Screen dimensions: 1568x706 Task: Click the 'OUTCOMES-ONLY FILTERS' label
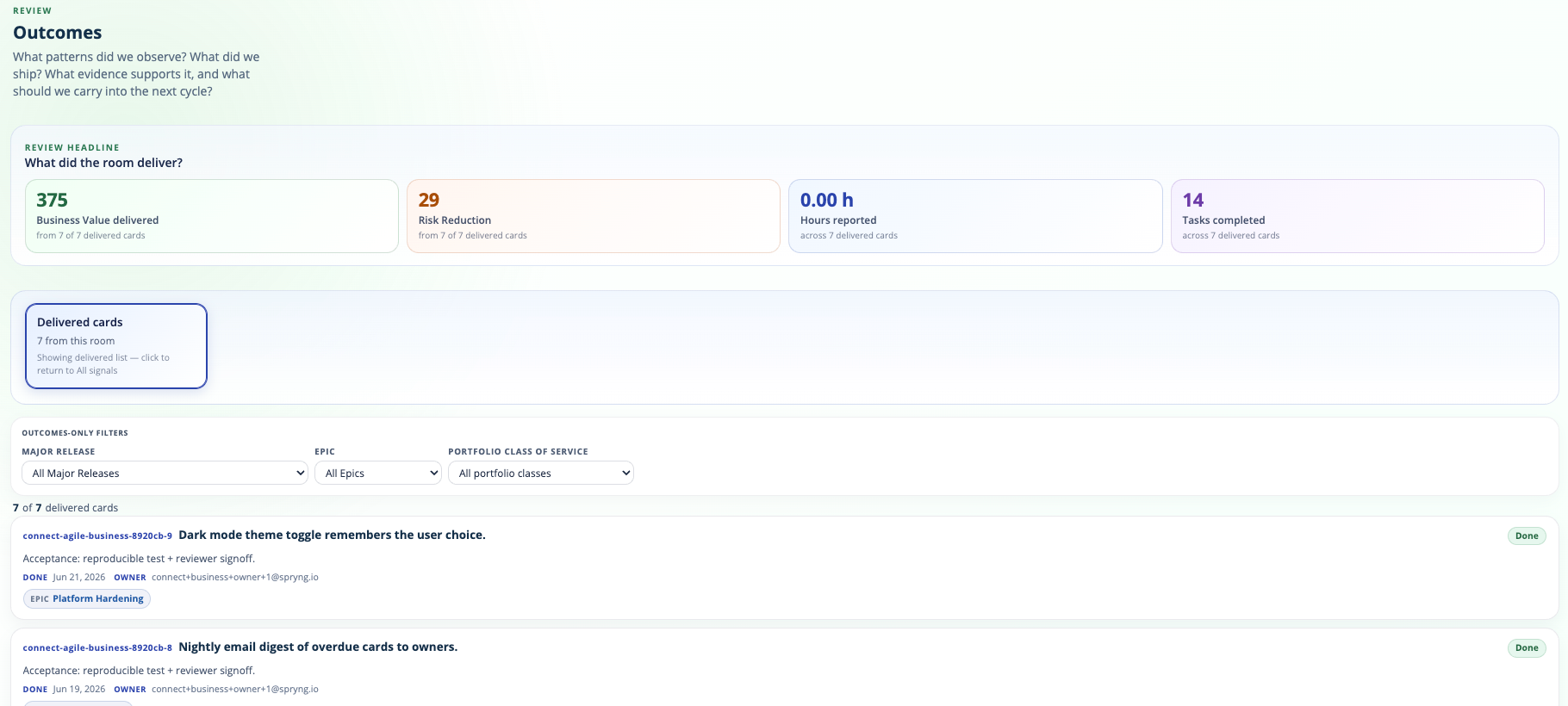[75, 433]
